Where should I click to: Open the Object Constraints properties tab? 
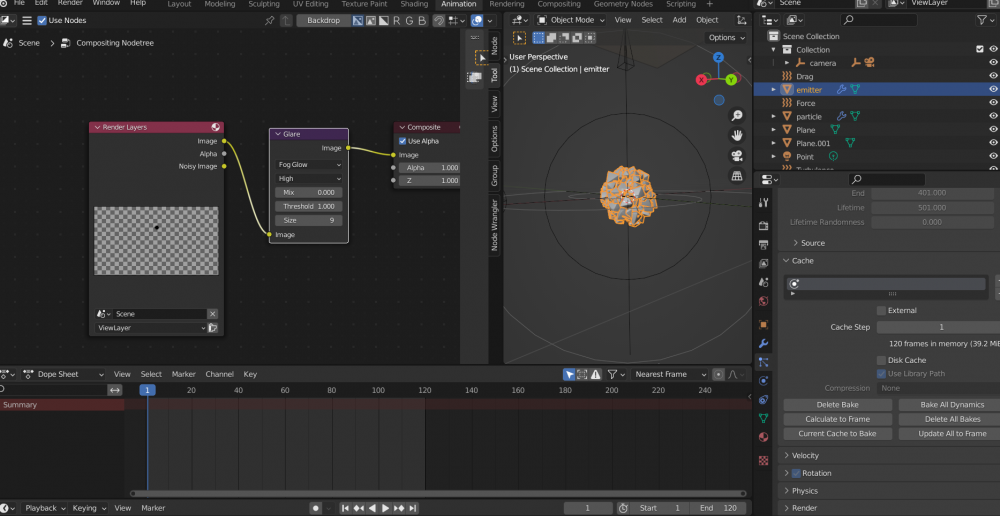click(x=763, y=400)
